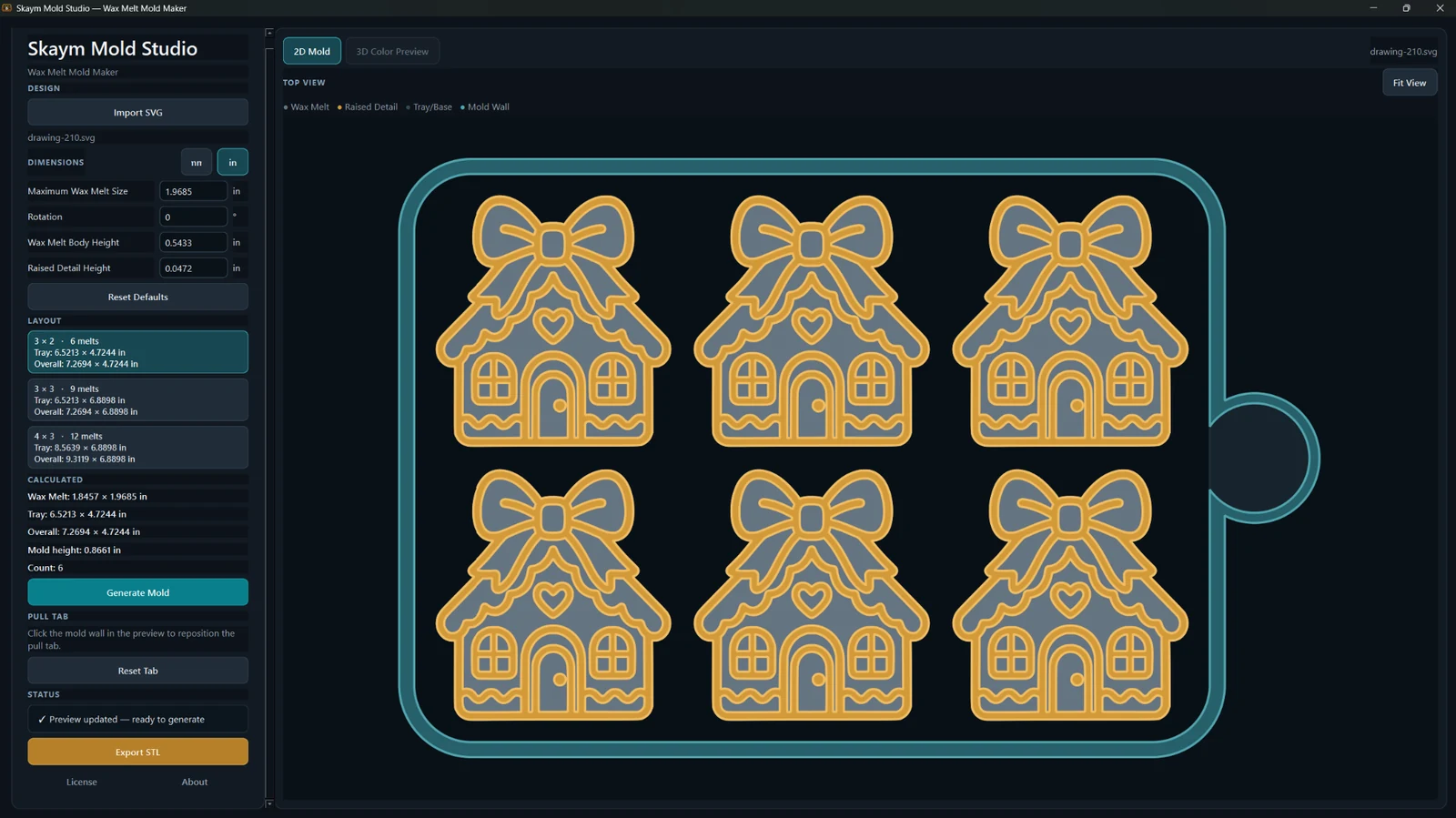Click the 'Wax Melt: 1.8457 × 1.9685 in' row
Viewport: 1456px width, 818px height.
[87, 497]
